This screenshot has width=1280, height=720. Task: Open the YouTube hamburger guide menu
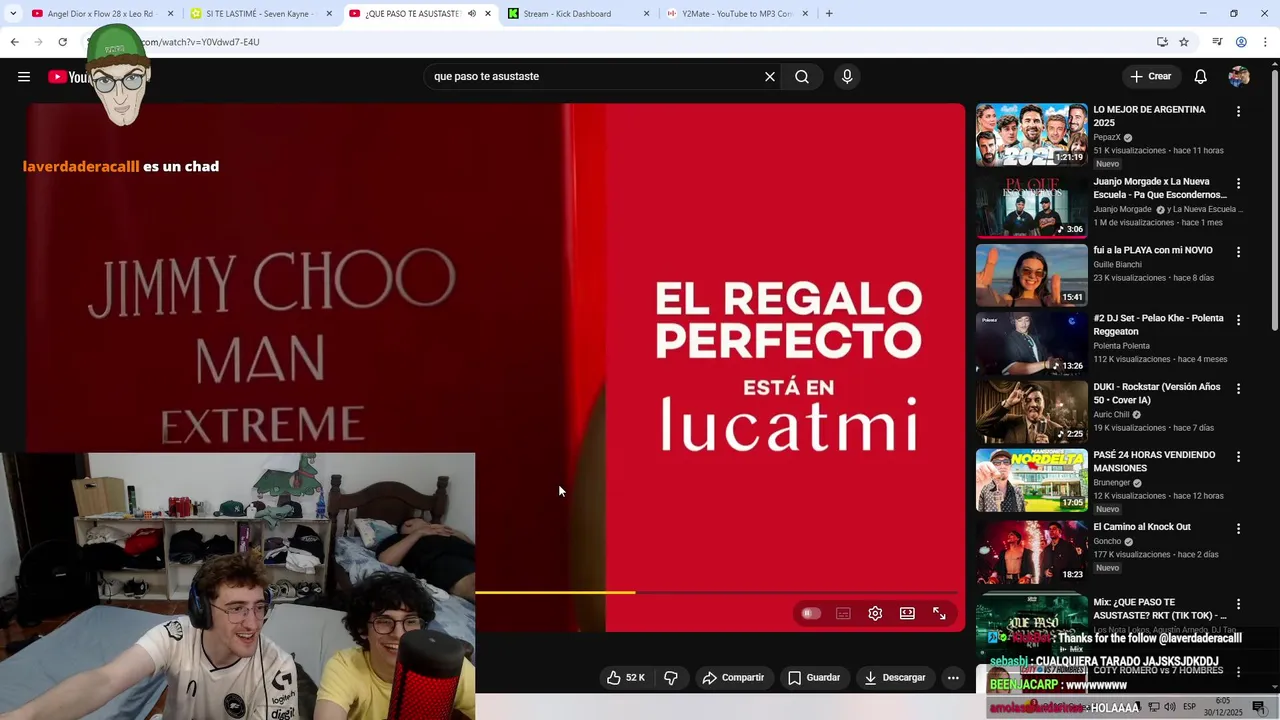[x=24, y=77]
